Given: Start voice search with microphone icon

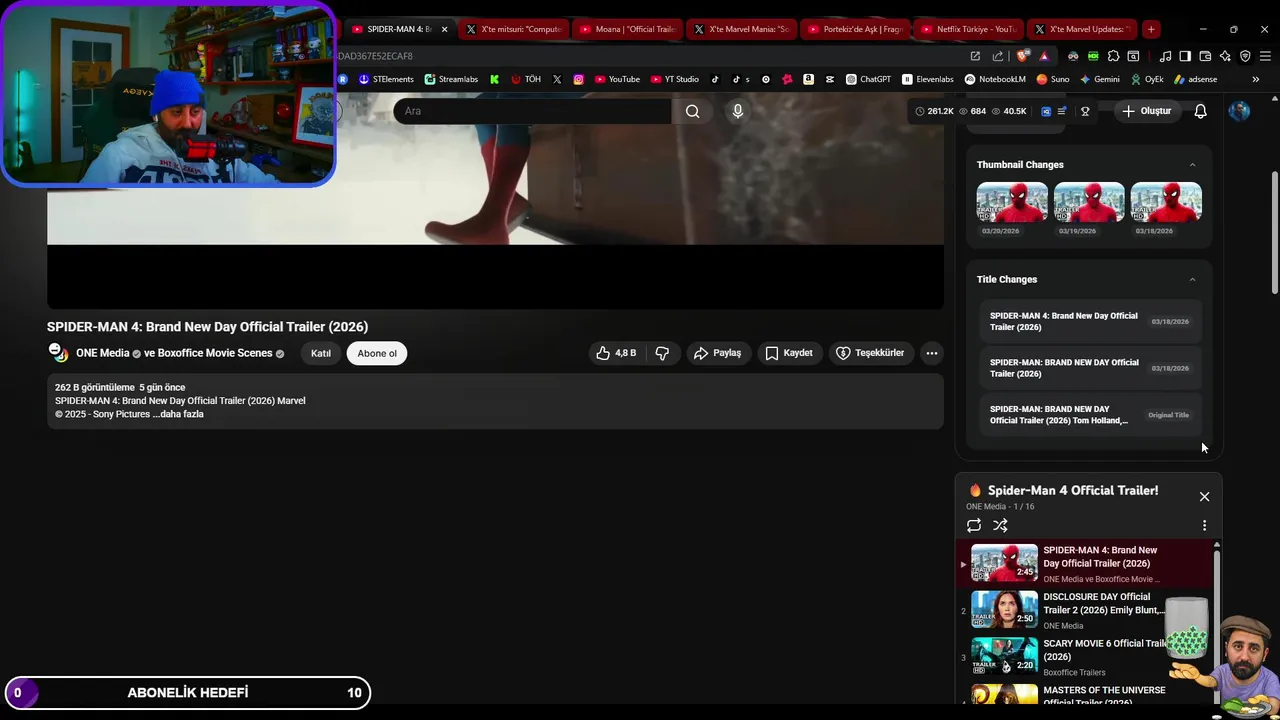Looking at the screenshot, I should click(738, 111).
